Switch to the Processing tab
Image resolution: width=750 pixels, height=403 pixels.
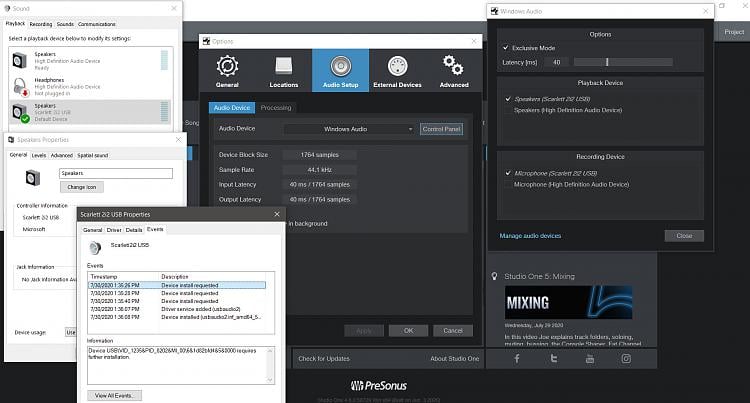coord(276,108)
